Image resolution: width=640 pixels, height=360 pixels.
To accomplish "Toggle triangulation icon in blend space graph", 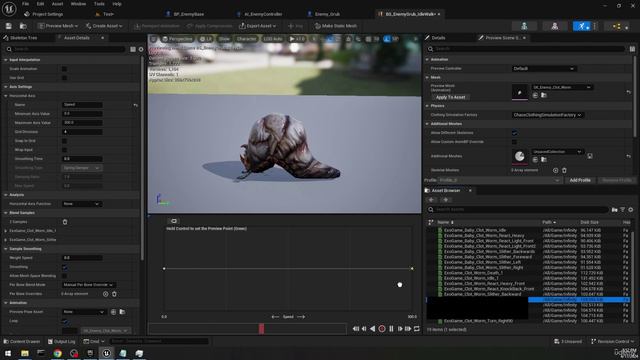I will (173, 221).
